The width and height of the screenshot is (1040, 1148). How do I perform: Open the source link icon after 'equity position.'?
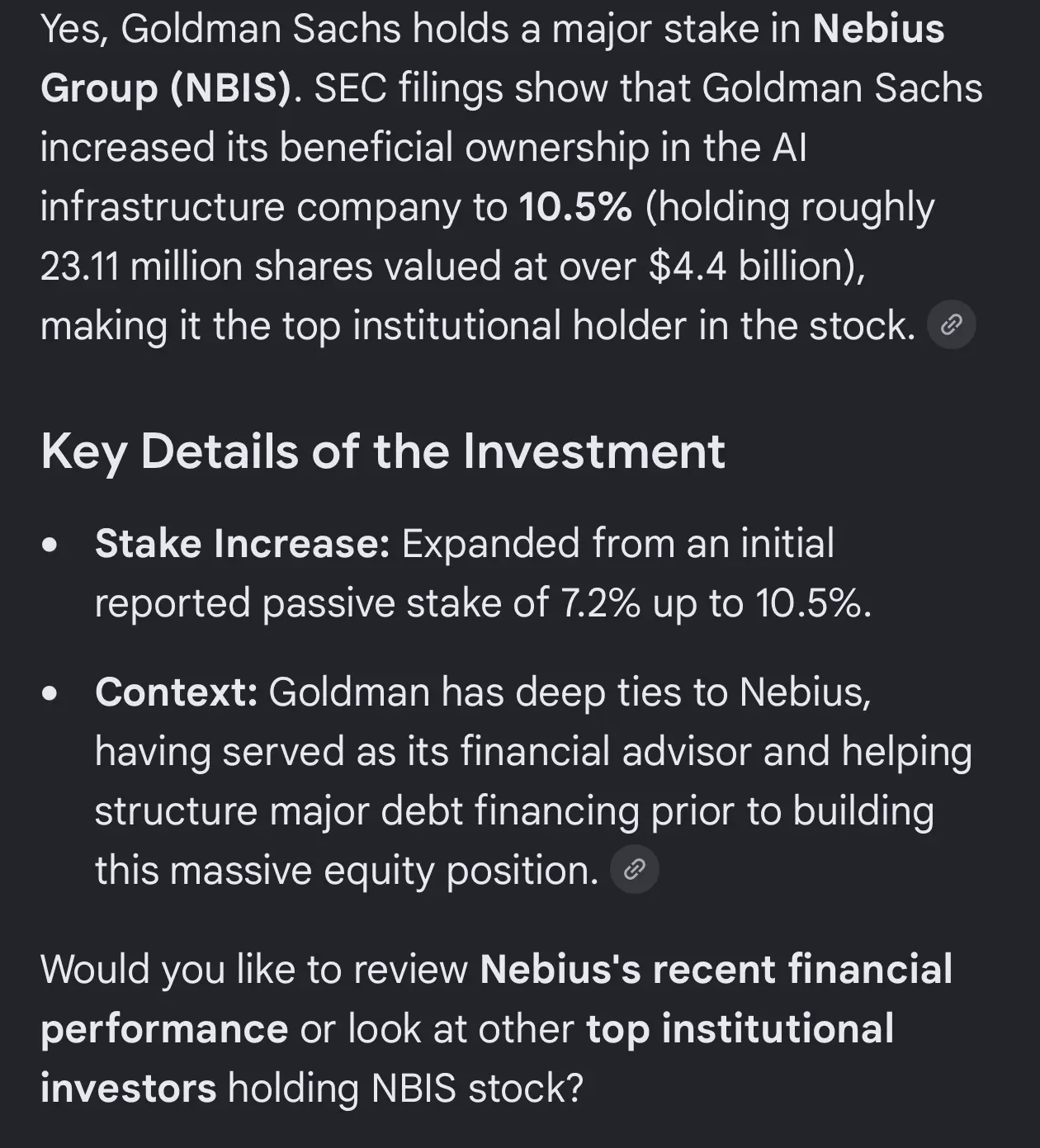634,869
